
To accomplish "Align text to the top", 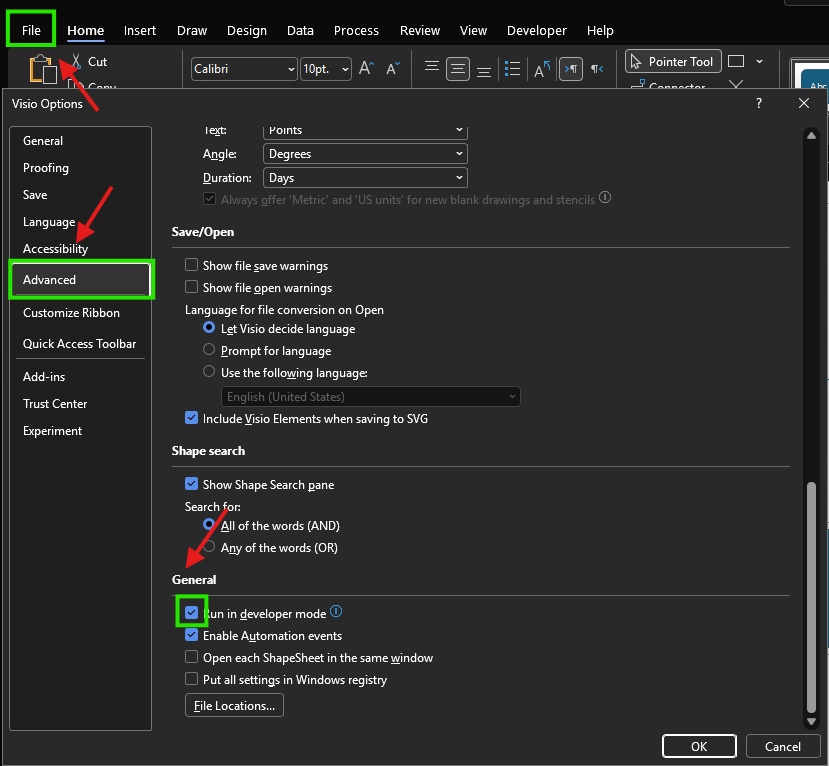I will (432, 66).
